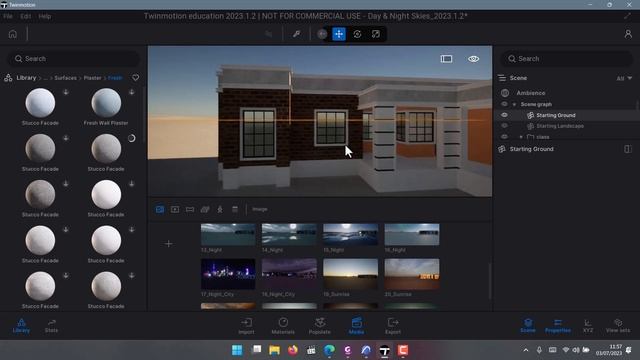Open the Media dock tab

coord(356,326)
